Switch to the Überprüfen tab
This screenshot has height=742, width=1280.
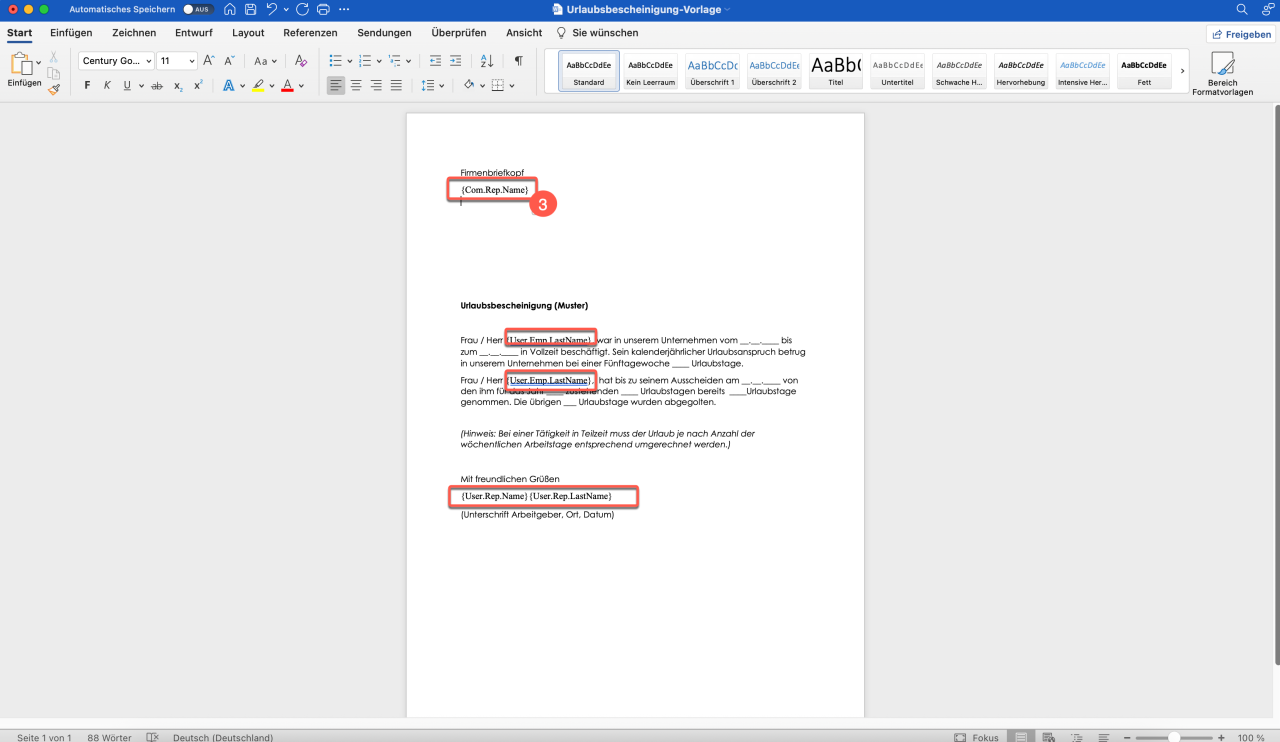(459, 33)
